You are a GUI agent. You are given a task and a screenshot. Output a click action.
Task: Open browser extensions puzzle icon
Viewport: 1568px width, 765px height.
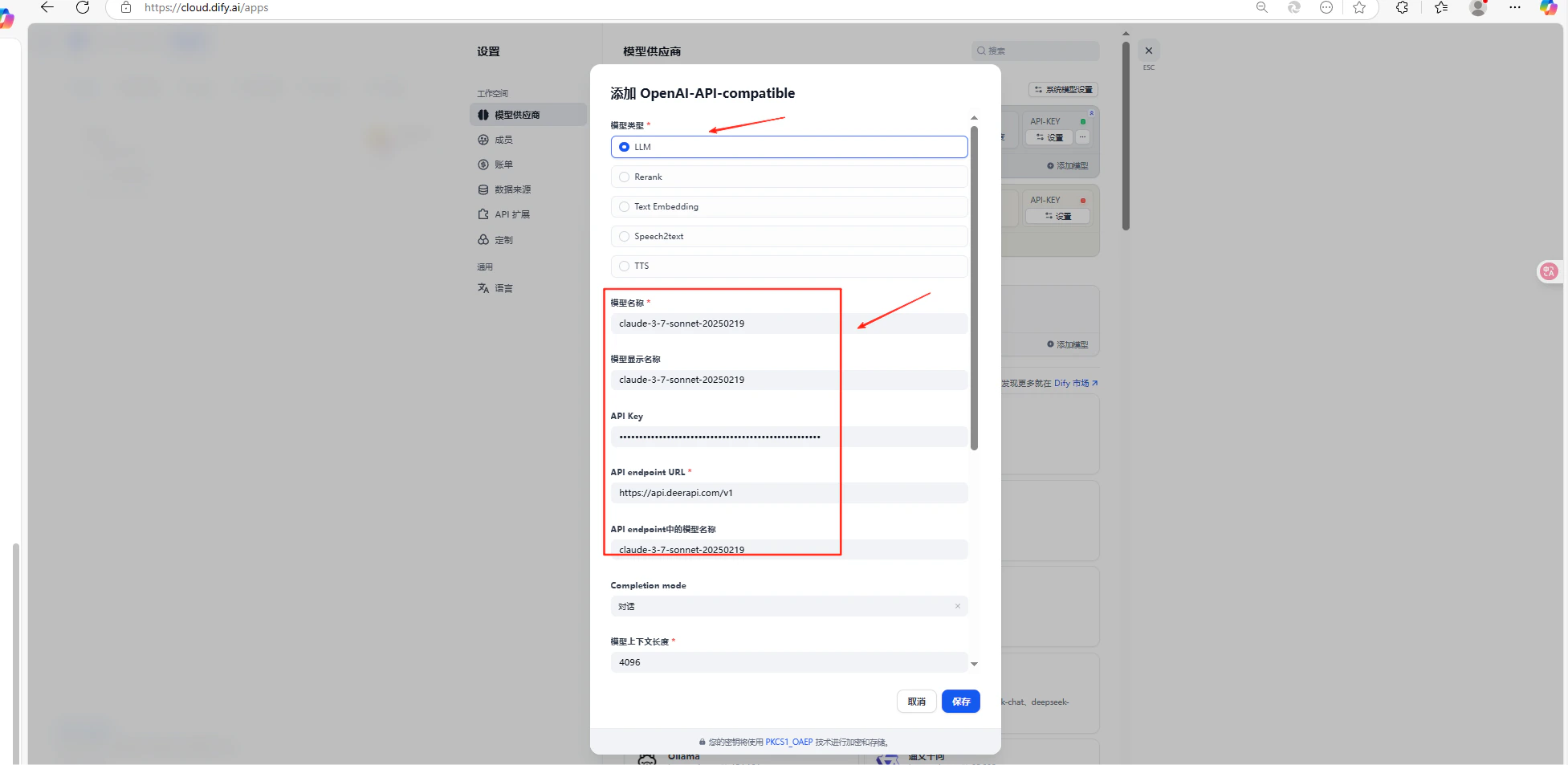click(1402, 7)
